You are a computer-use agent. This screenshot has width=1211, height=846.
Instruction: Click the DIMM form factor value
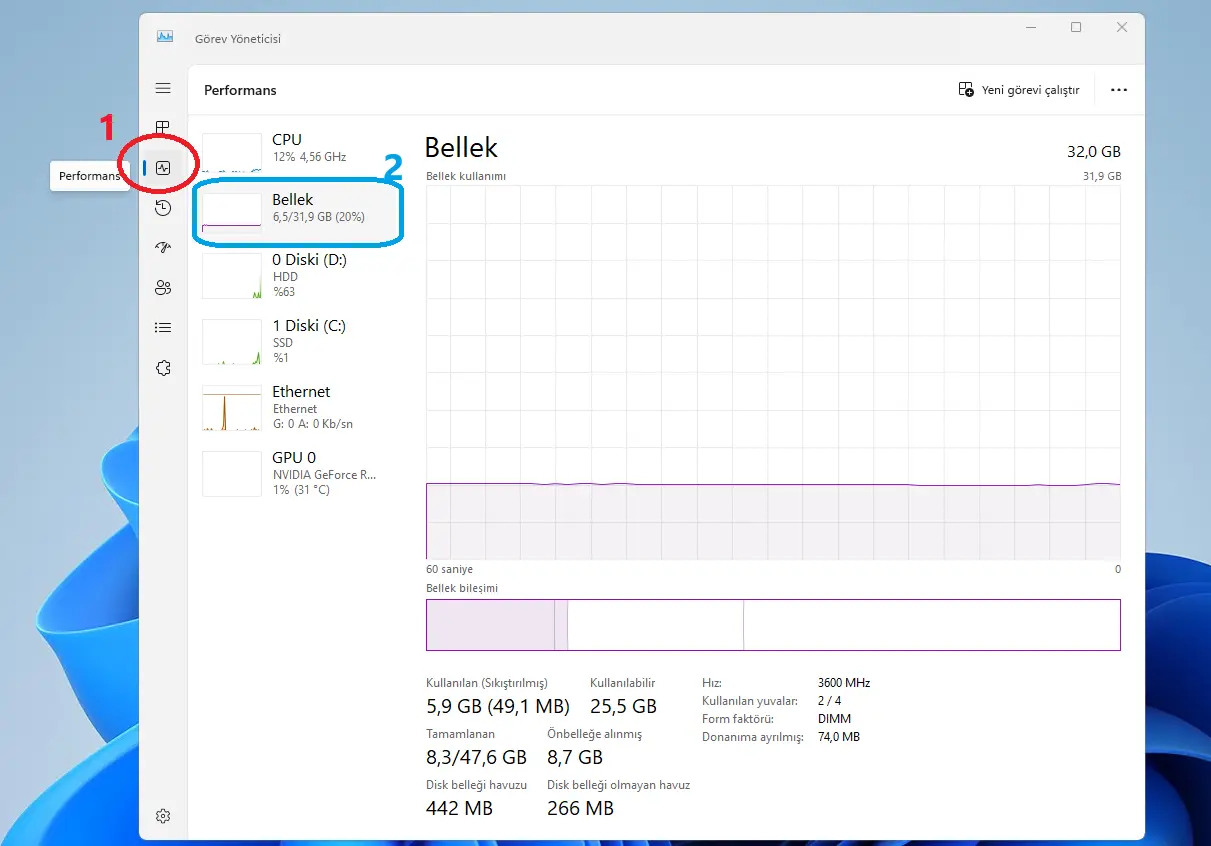point(833,719)
